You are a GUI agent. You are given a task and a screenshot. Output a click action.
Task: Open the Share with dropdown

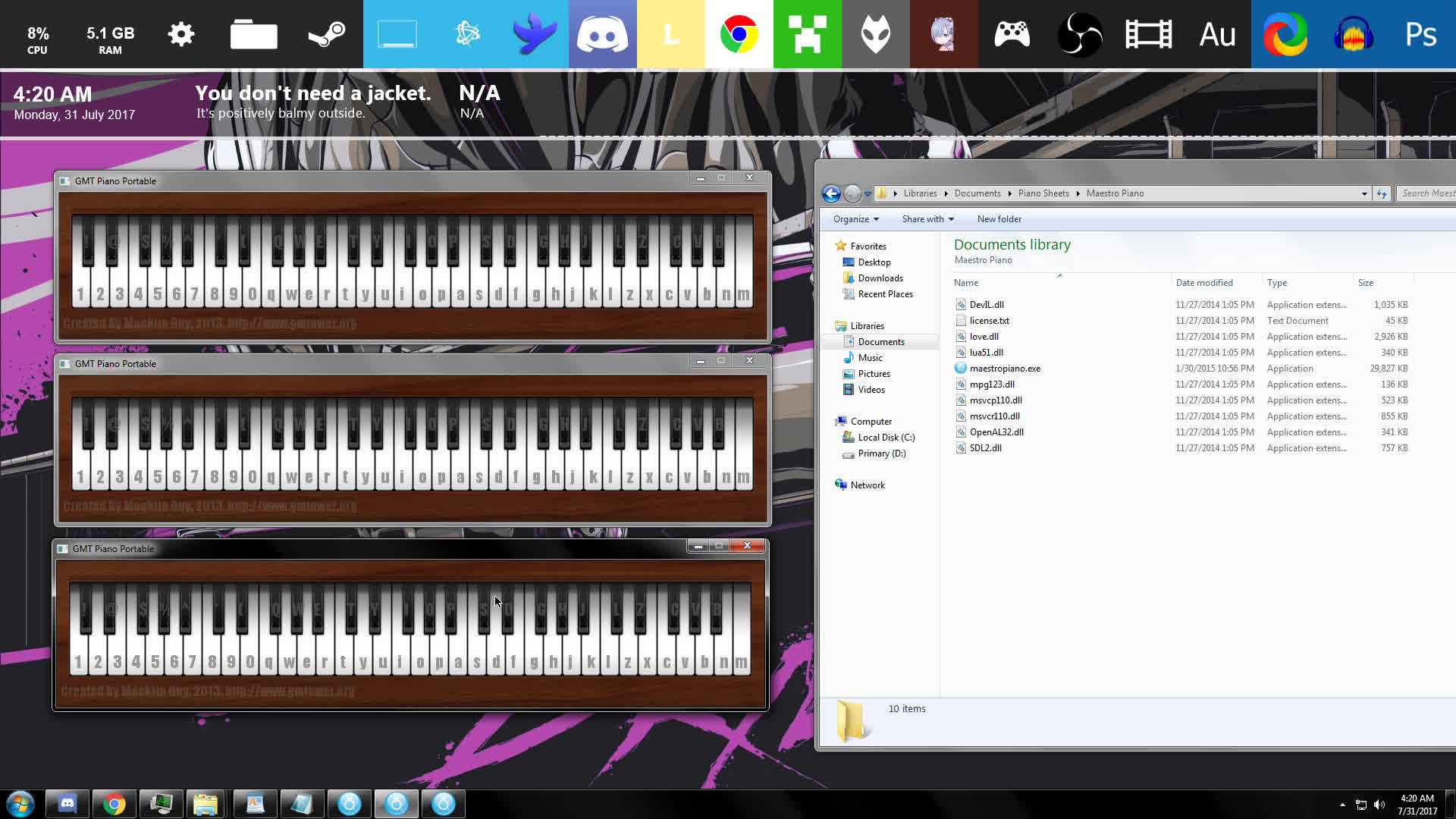click(x=927, y=219)
